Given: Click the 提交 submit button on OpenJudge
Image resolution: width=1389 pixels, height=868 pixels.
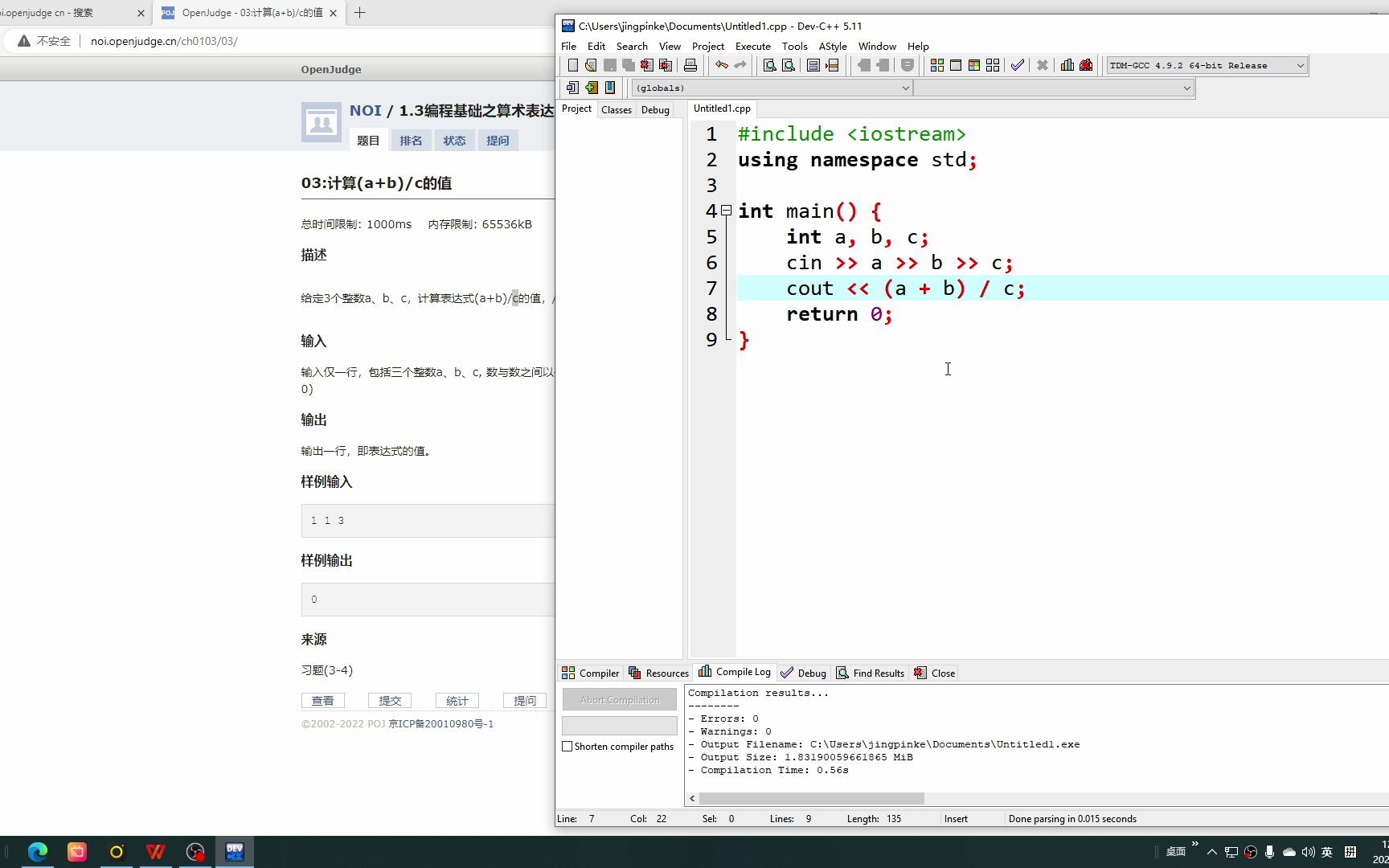Looking at the screenshot, I should [390, 700].
